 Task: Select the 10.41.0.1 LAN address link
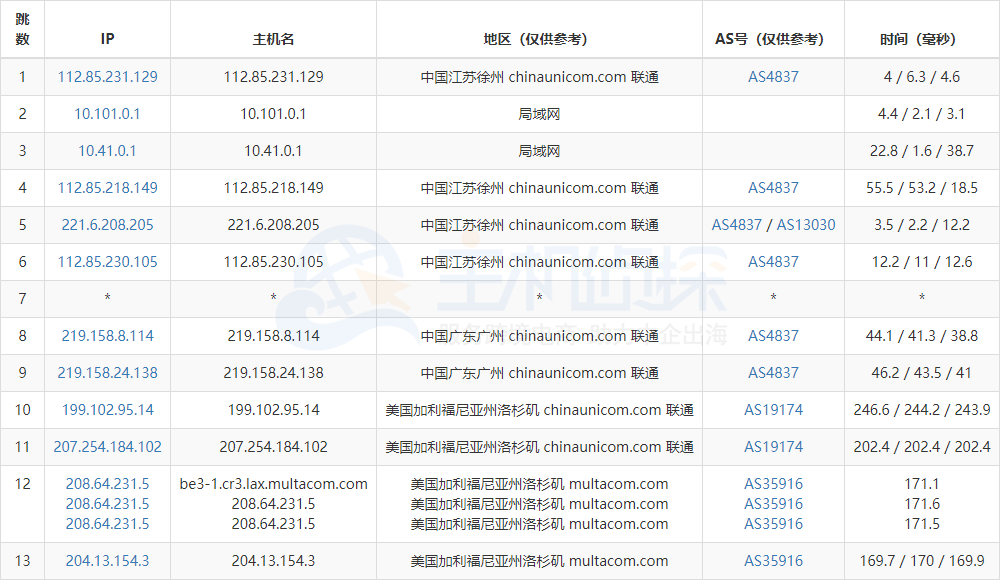[106, 151]
